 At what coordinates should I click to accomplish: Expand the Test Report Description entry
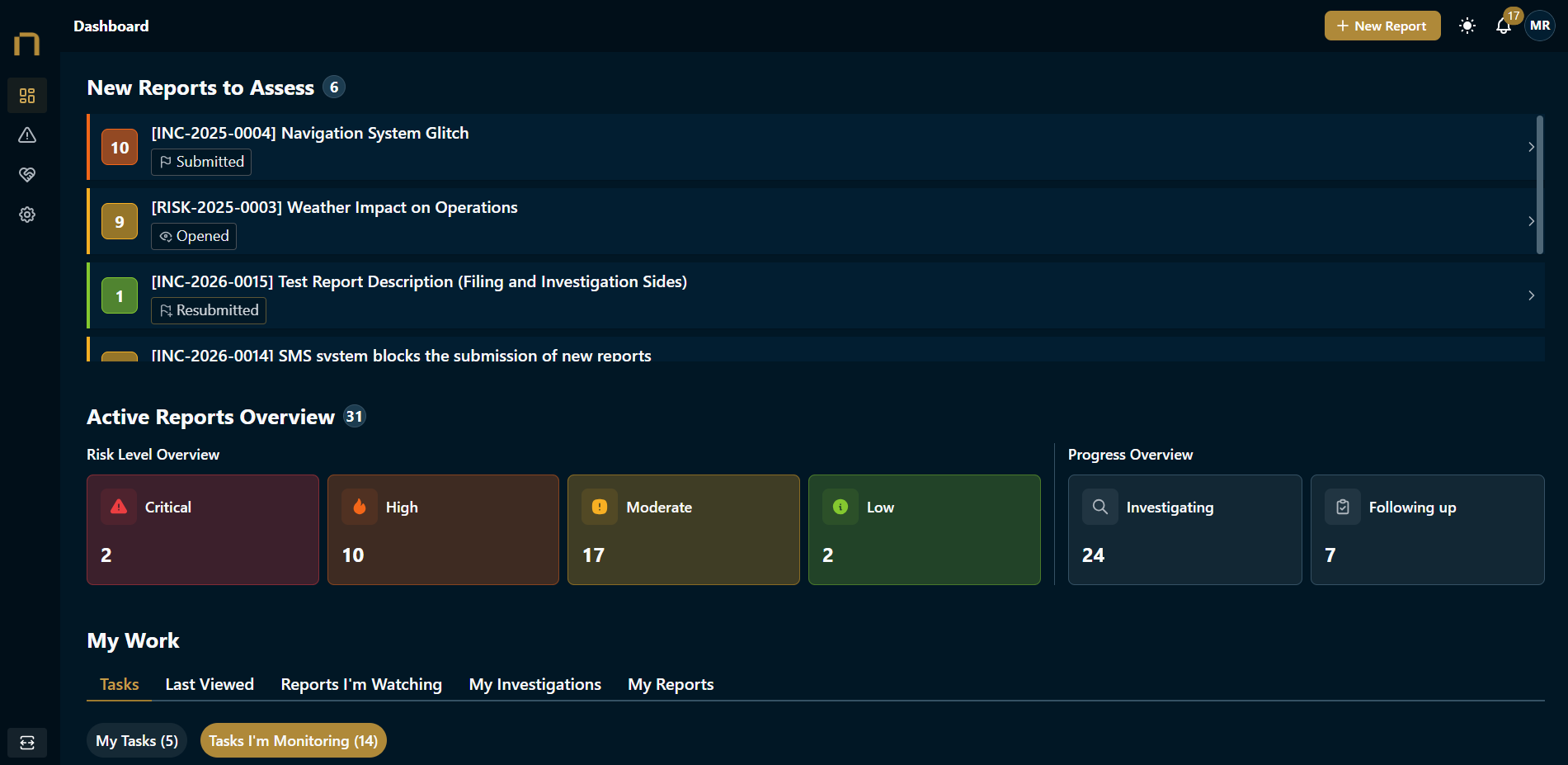coord(1532,295)
